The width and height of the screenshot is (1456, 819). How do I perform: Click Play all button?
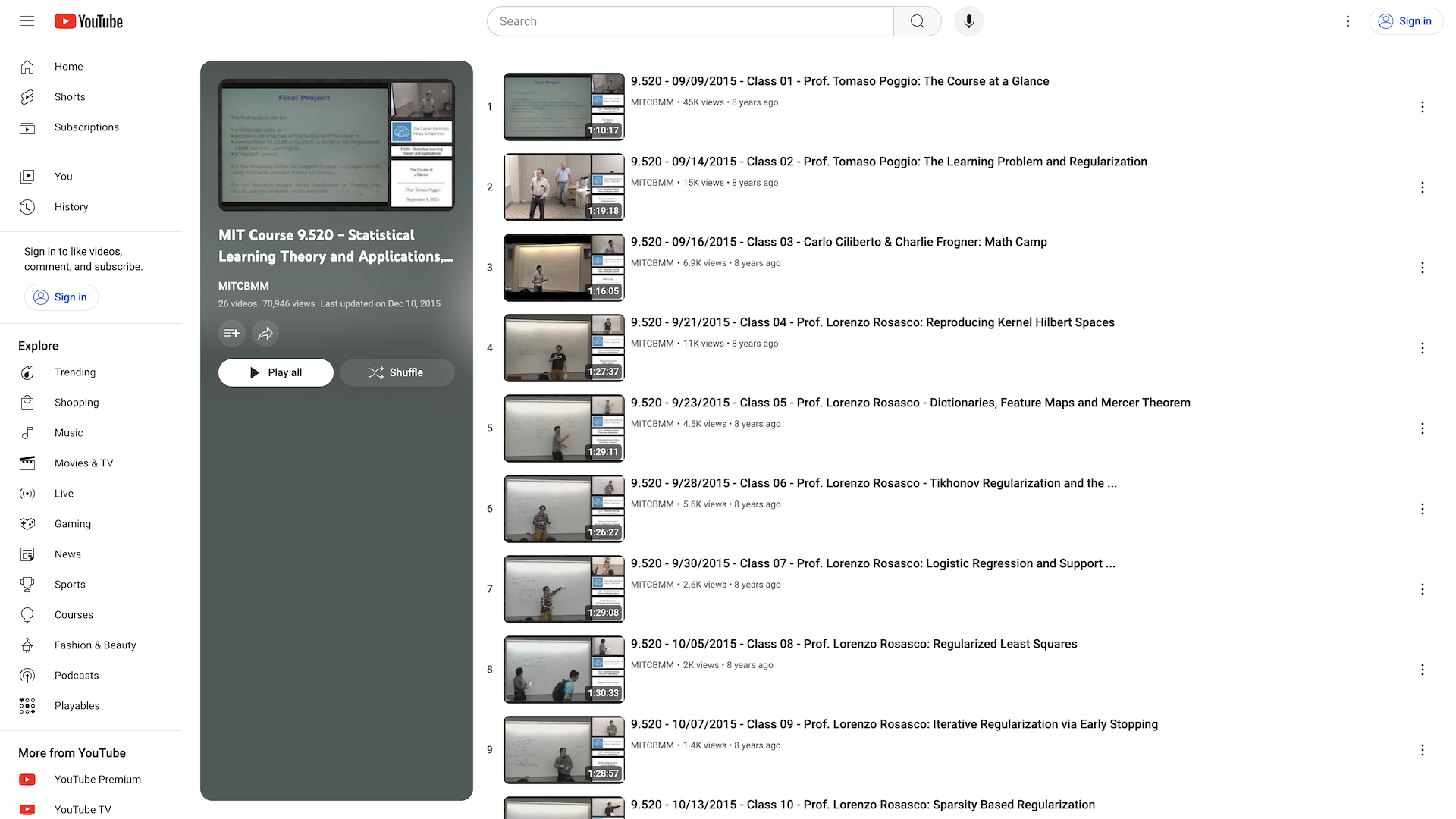point(276,372)
